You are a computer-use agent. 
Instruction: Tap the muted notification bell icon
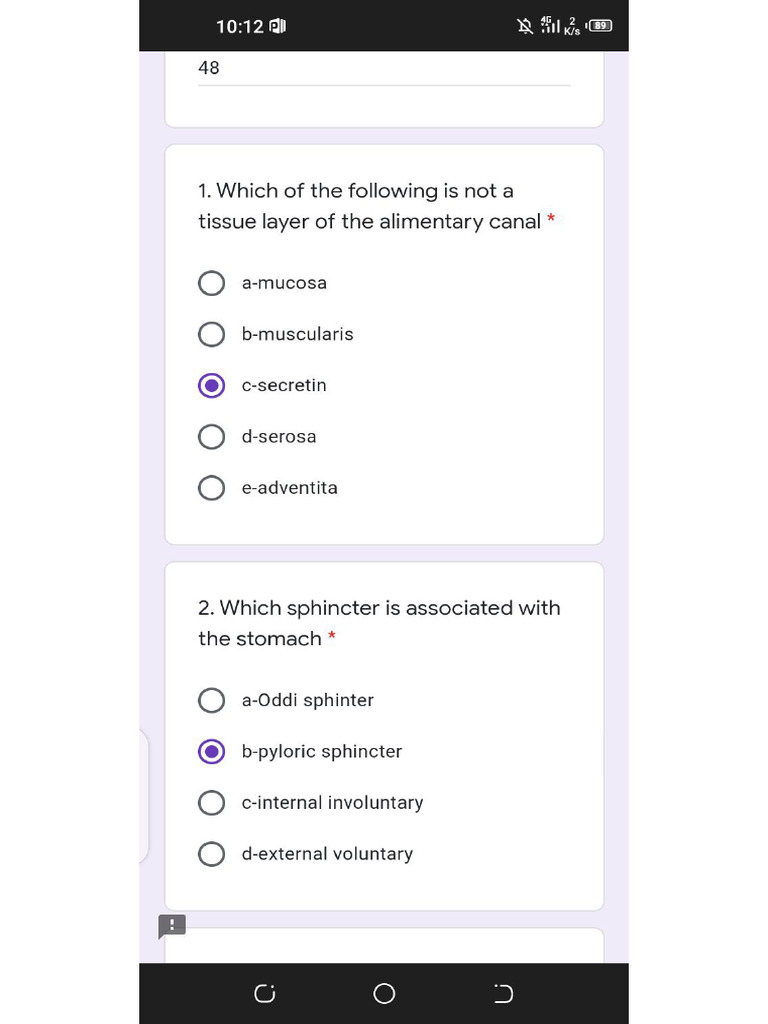click(x=525, y=26)
